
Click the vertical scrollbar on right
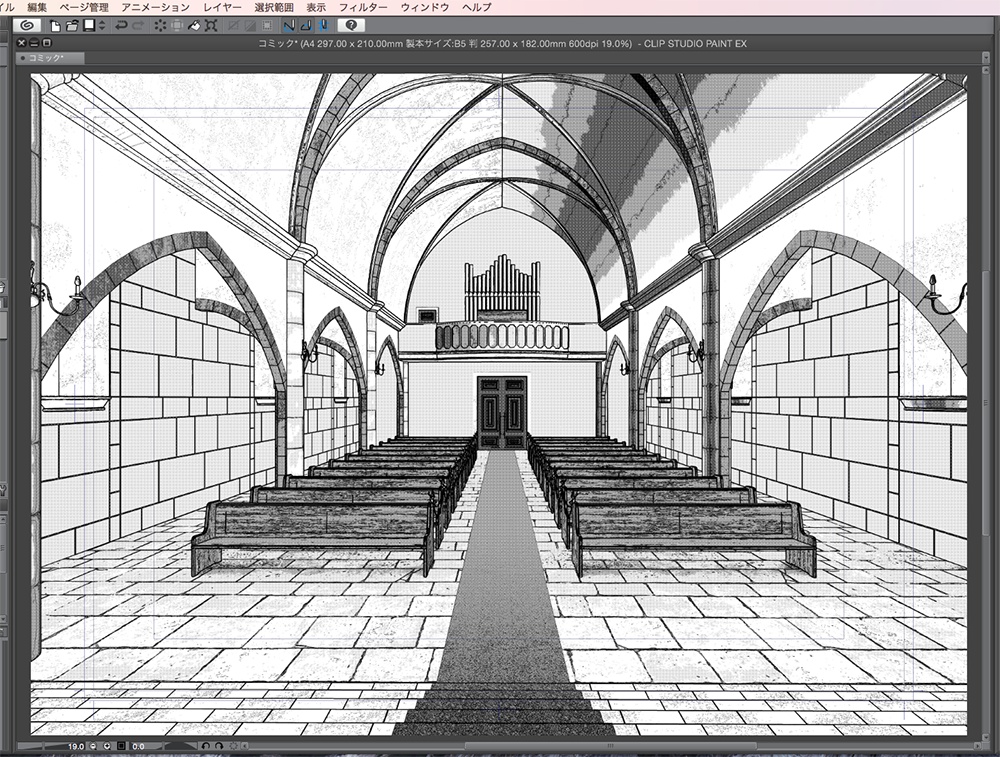tap(986, 403)
